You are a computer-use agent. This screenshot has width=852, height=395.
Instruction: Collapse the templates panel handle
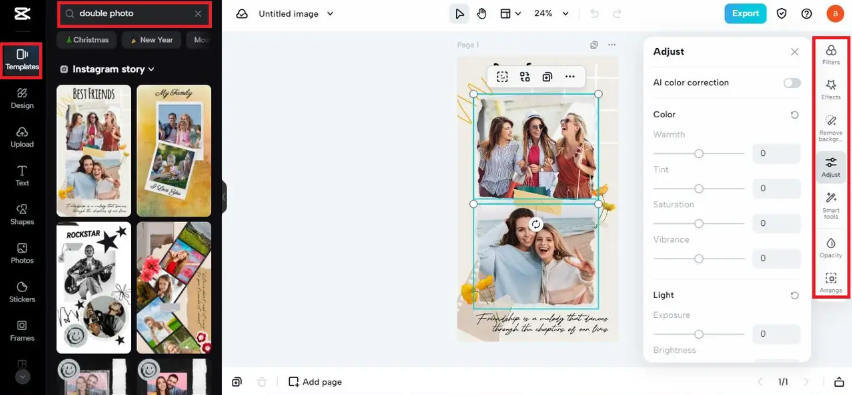point(224,197)
